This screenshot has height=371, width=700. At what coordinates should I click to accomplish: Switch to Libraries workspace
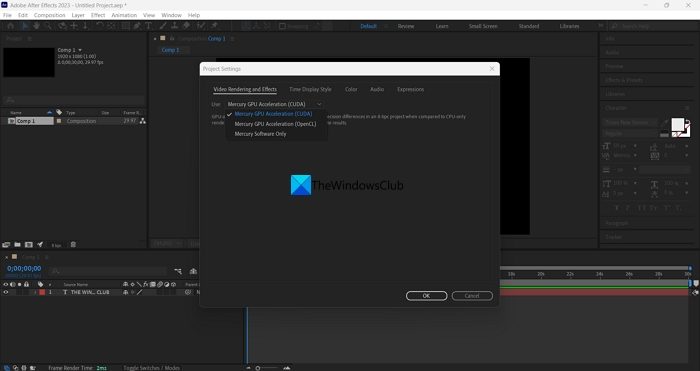(x=570, y=26)
